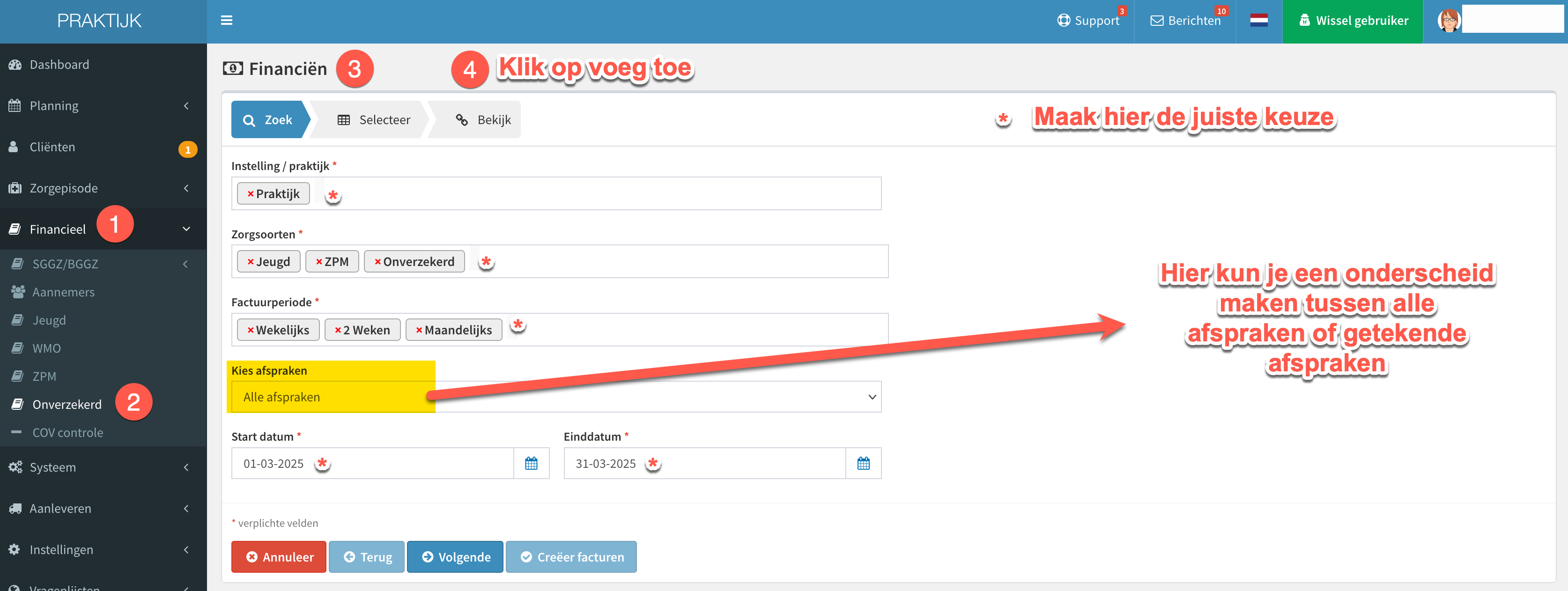This screenshot has height=591, width=1568.
Task: Click the user avatar picture
Action: click(x=1449, y=20)
